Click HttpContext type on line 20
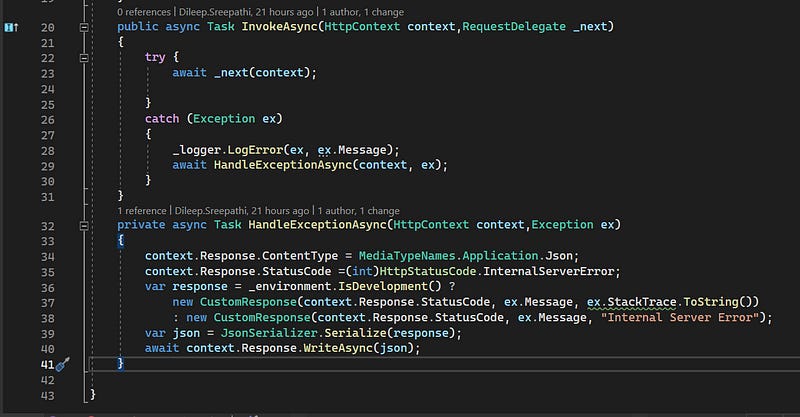 pyautogui.click(x=362, y=27)
